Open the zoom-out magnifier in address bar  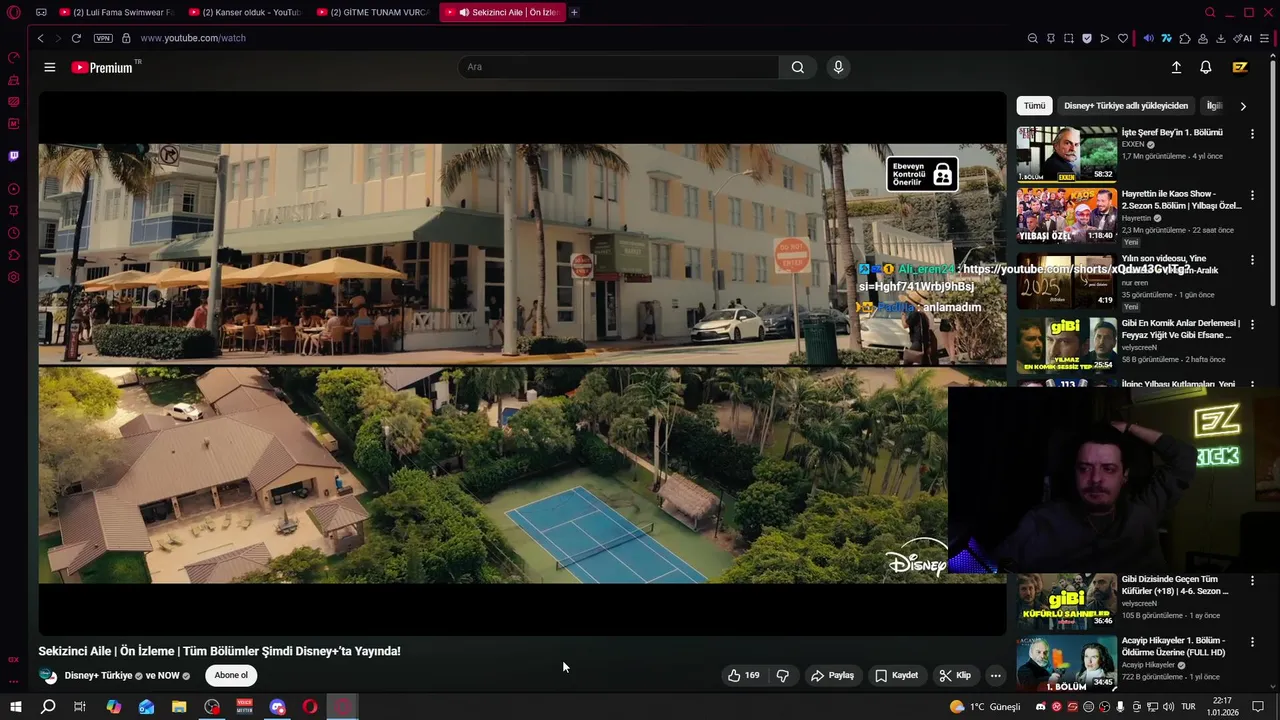(1032, 38)
